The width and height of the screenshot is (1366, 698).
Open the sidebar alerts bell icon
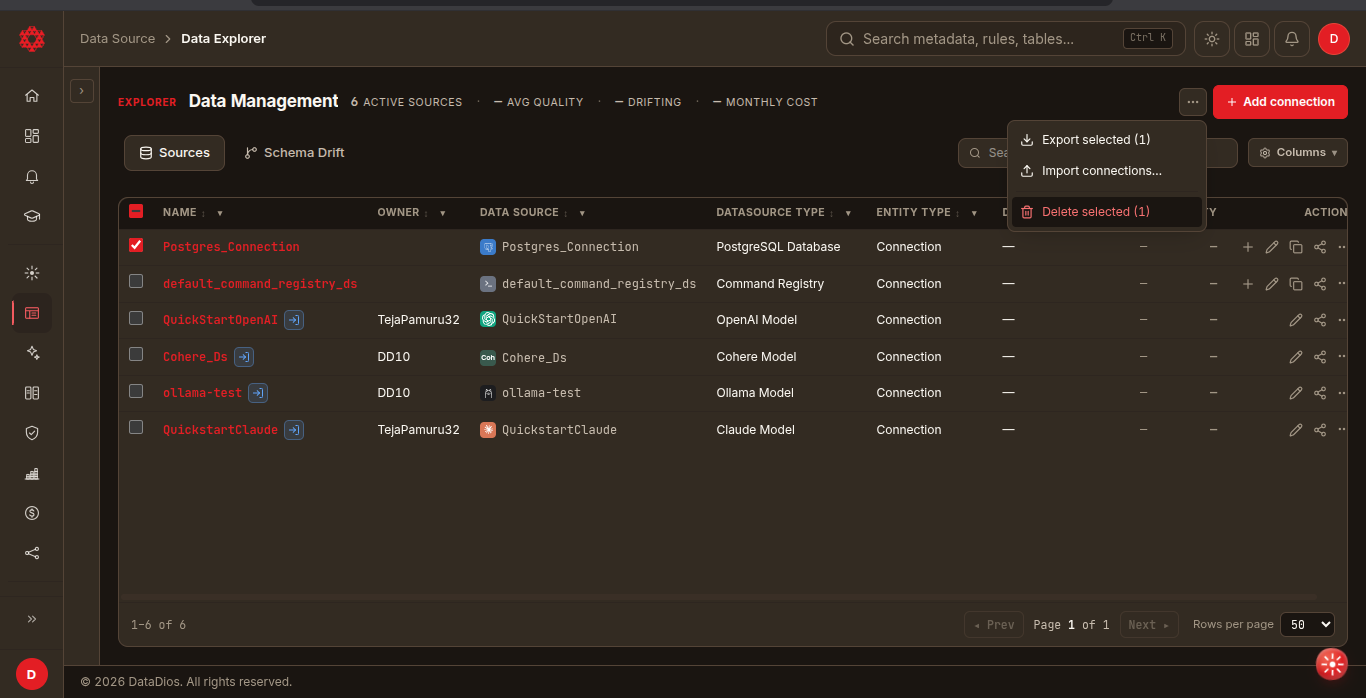click(32, 176)
